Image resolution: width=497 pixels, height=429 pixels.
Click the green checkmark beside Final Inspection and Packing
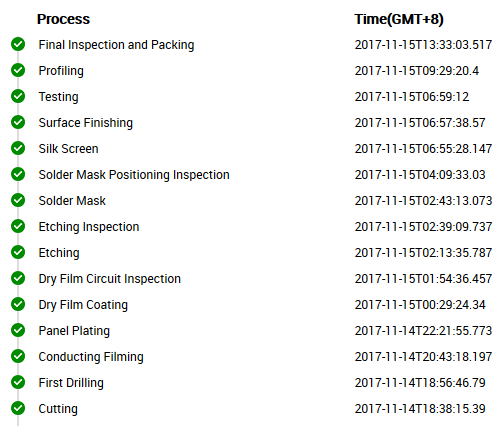click(x=18, y=44)
